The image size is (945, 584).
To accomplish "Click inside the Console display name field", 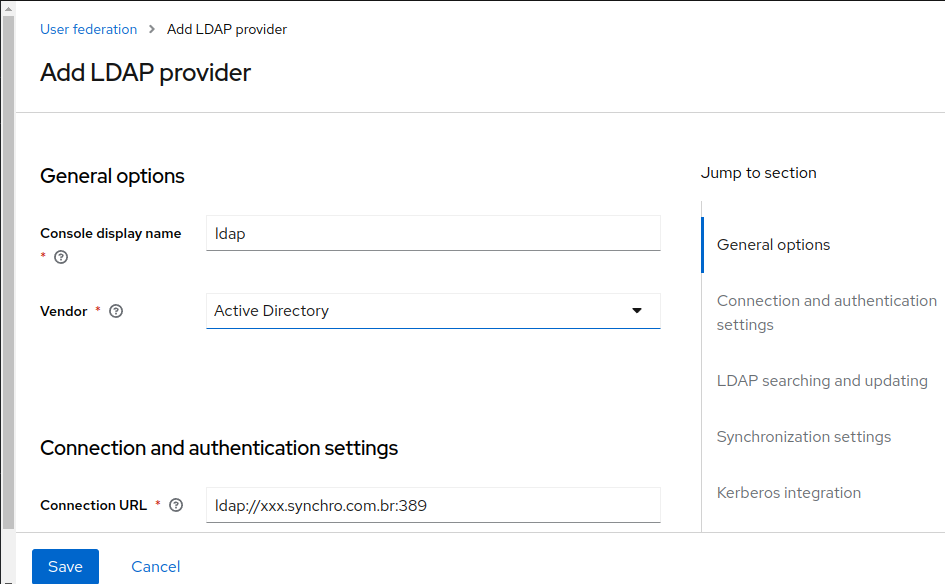I will [x=432, y=233].
